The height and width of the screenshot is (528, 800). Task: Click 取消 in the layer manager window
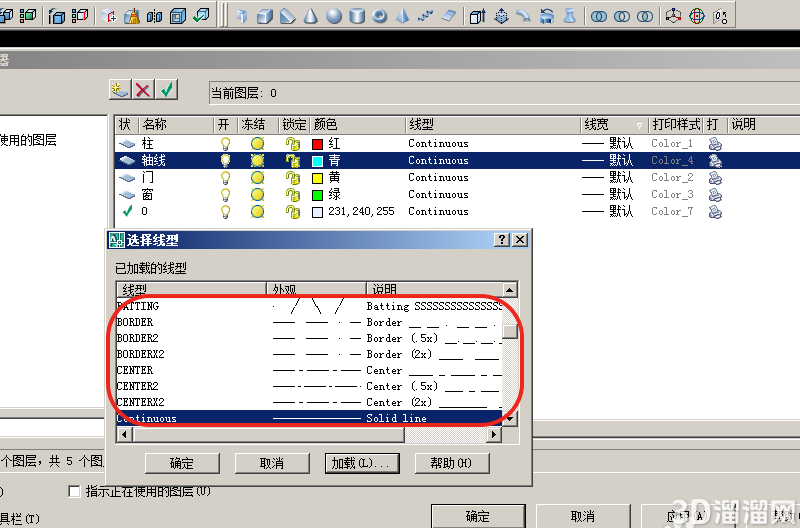pos(583,516)
